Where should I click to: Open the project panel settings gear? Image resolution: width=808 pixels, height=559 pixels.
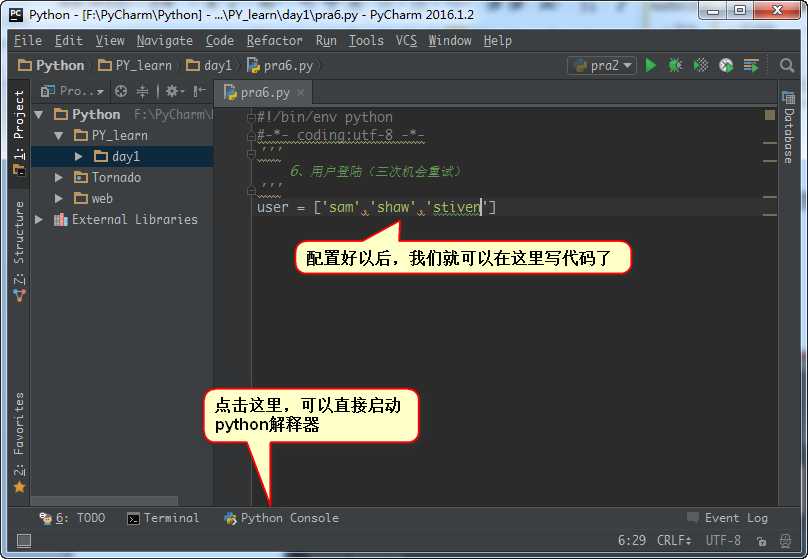174,91
